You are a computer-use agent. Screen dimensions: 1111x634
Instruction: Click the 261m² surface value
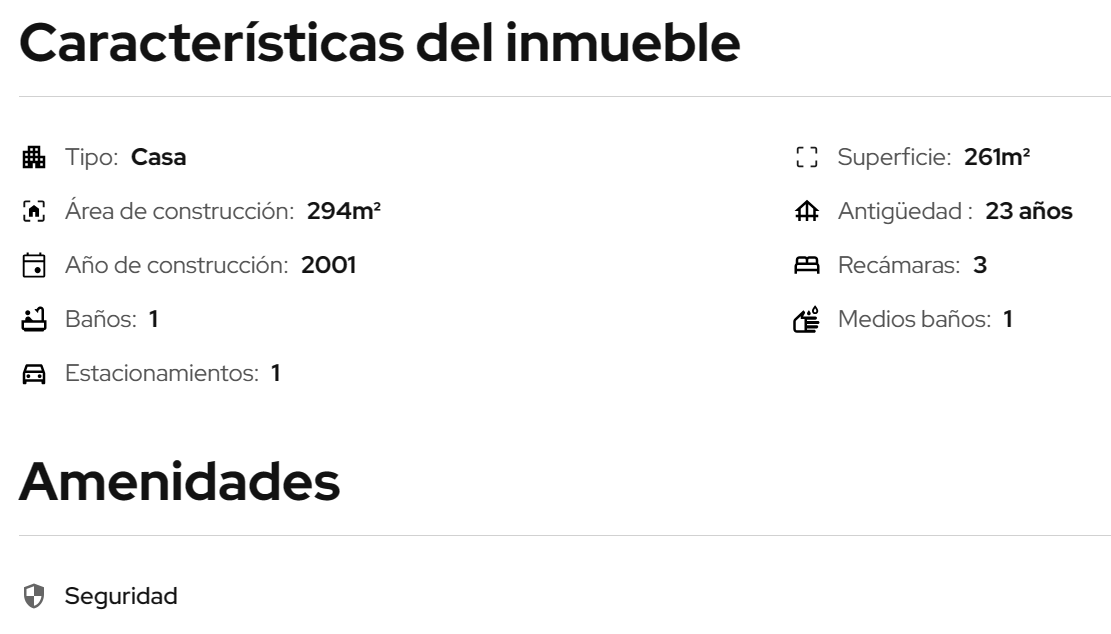pyautogui.click(x=997, y=157)
